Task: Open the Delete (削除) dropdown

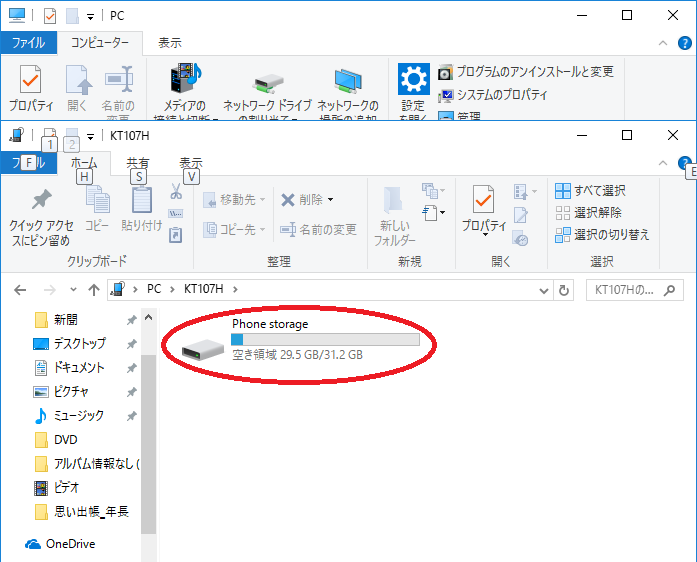Action: pos(330,199)
